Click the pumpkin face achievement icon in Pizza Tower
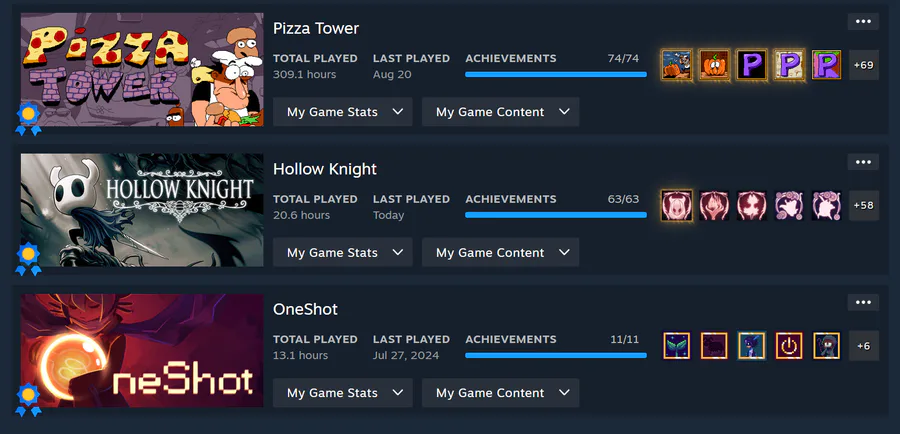900x434 pixels. point(714,65)
